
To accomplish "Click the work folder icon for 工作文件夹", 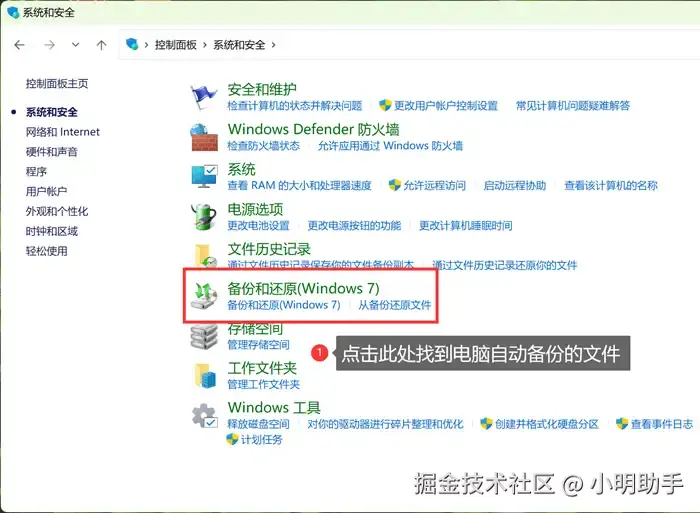I will 205,375.
